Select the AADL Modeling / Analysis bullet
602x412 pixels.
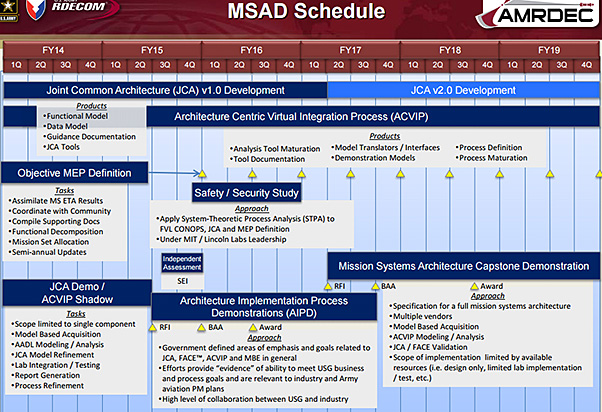pyautogui.click(x=58, y=344)
